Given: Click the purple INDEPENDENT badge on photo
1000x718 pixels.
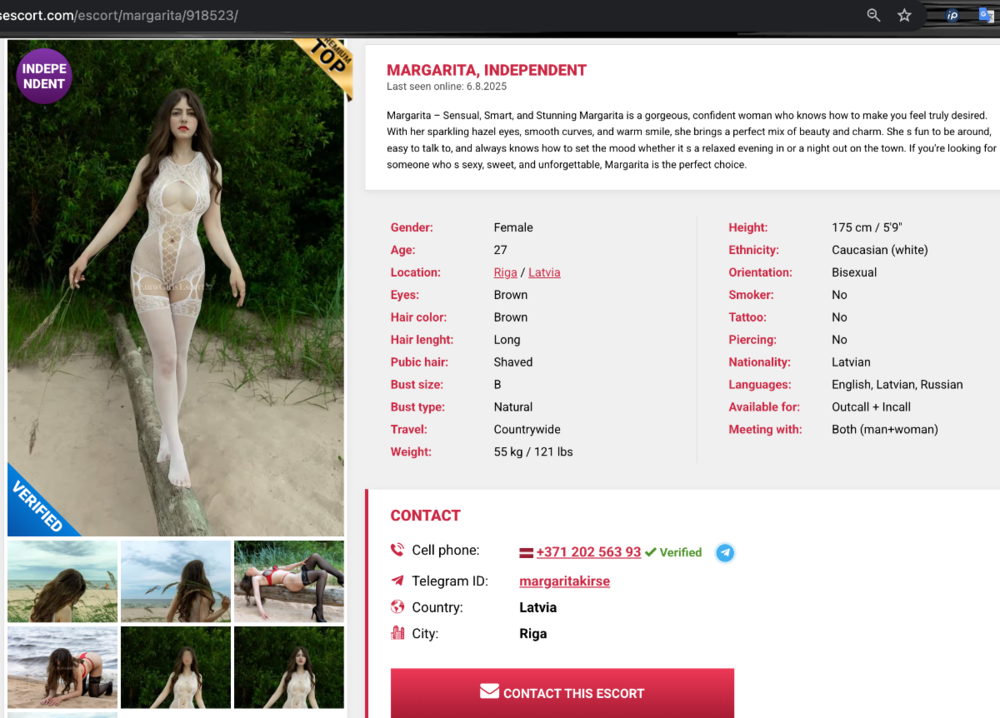Looking at the screenshot, I should coord(44,77).
